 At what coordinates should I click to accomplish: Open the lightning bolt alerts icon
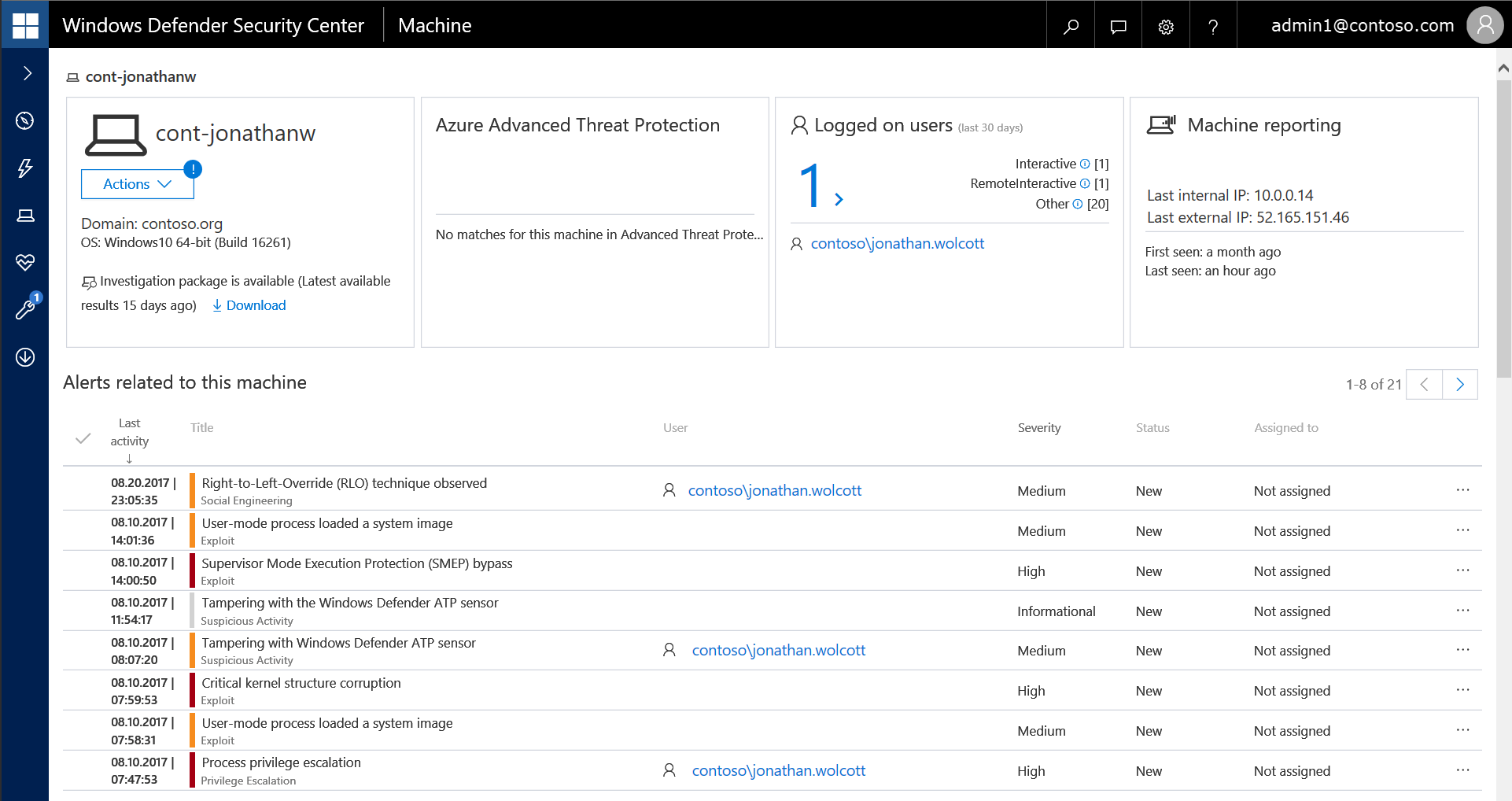(25, 168)
